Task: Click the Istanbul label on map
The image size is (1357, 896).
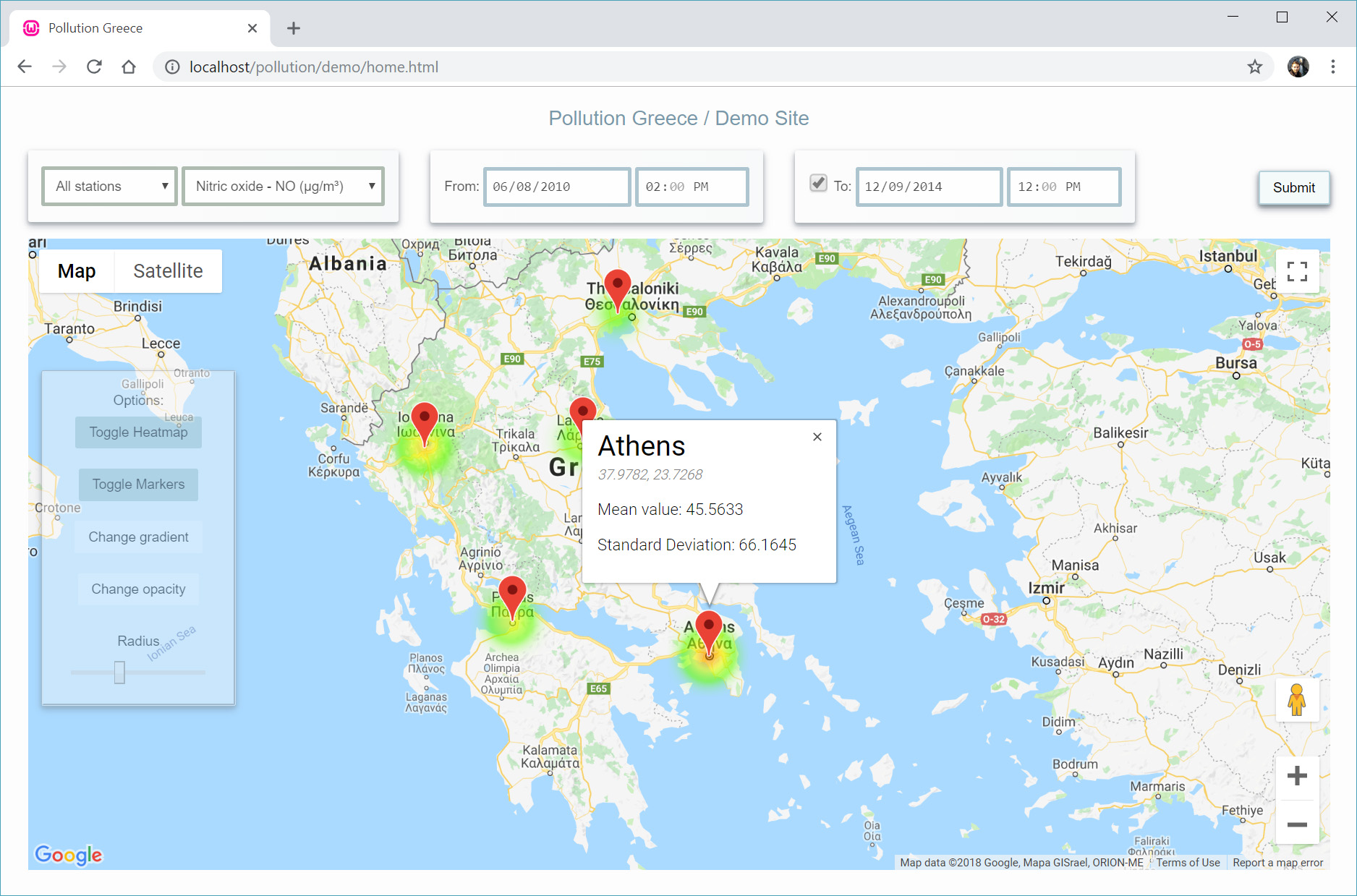Action: (x=1228, y=256)
